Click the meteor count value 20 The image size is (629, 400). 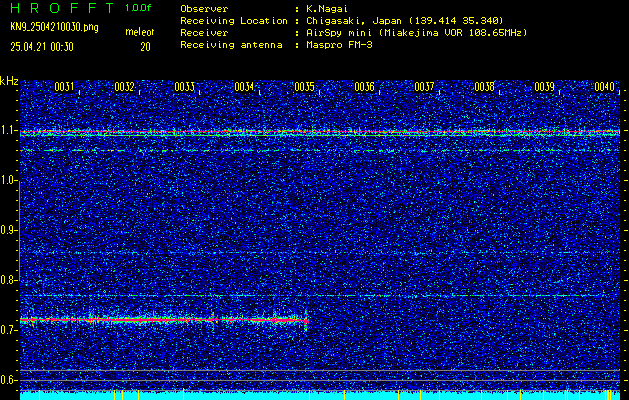pyautogui.click(x=145, y=47)
